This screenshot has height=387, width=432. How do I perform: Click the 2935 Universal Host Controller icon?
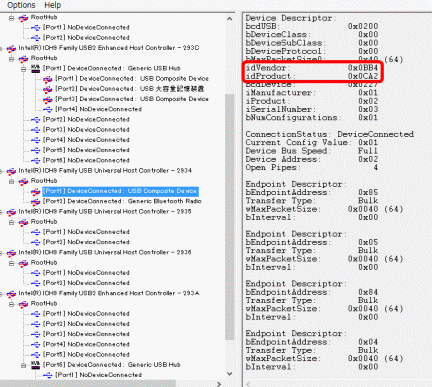click(11, 212)
